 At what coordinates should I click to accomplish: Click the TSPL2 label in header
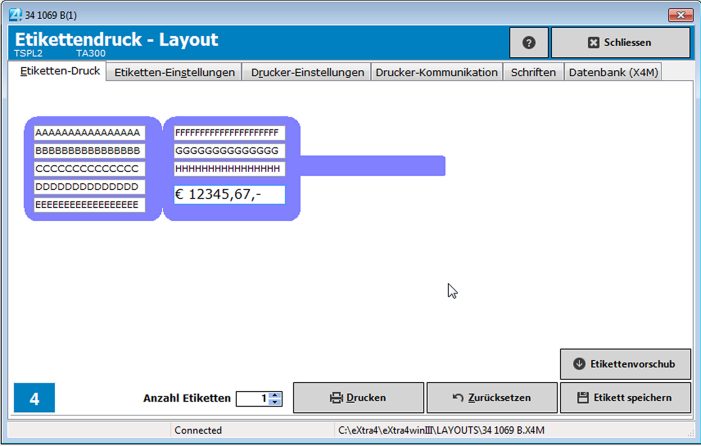(28, 53)
